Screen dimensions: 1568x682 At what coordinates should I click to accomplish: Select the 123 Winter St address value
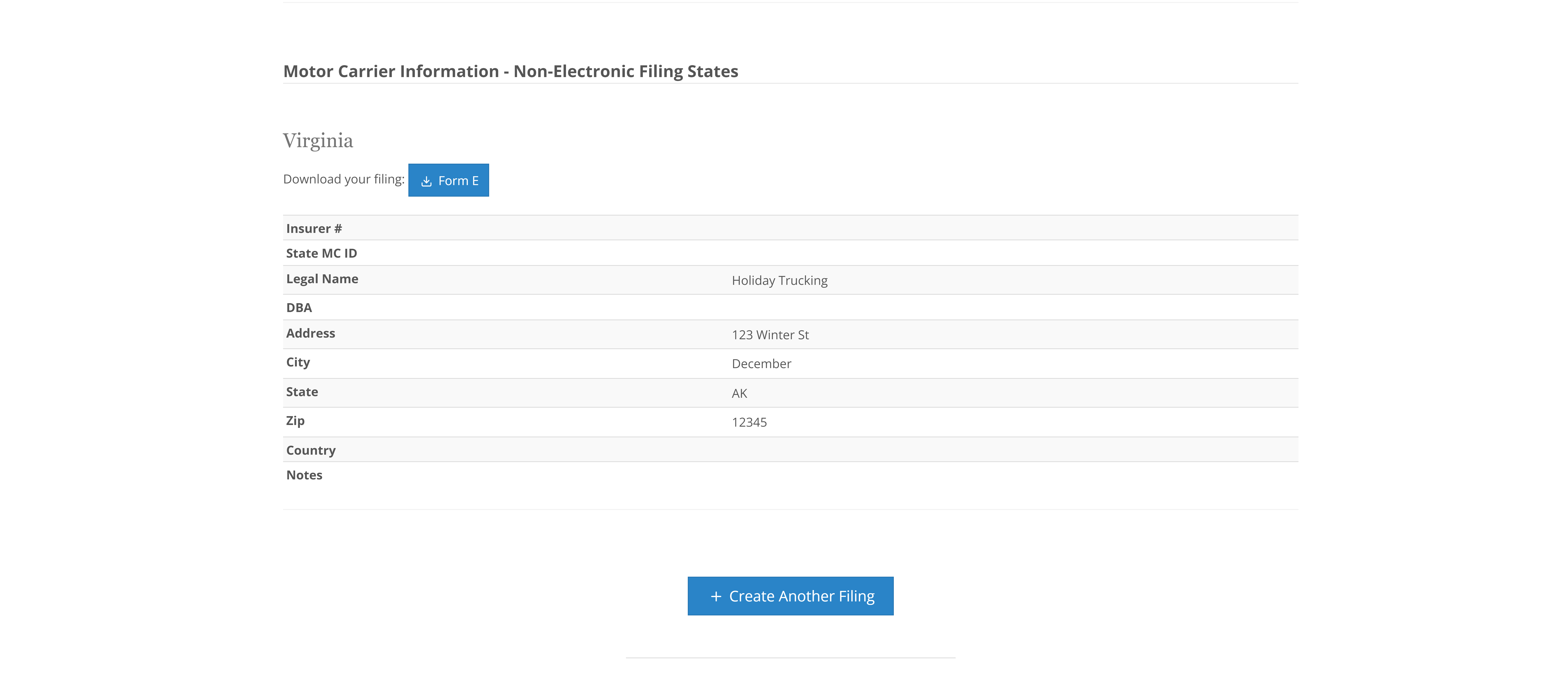(x=770, y=334)
